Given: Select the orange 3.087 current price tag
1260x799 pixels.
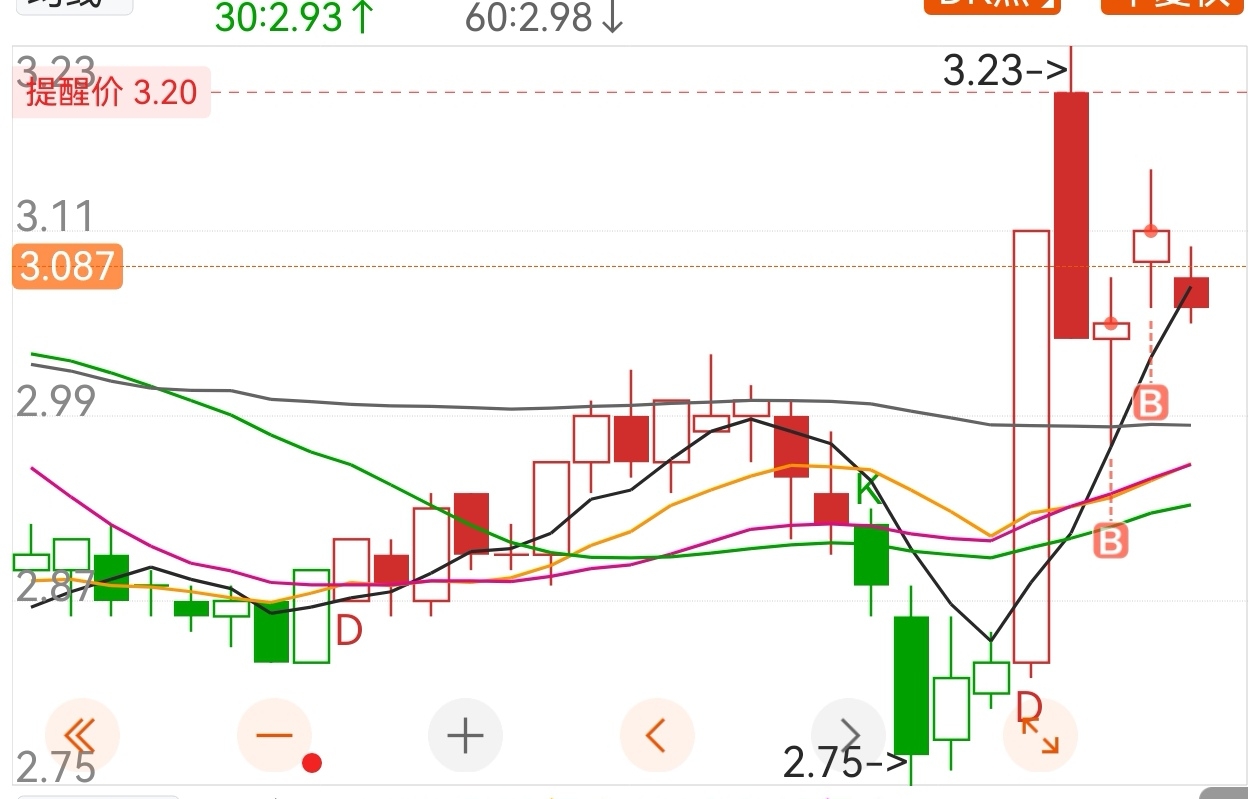Looking at the screenshot, I should pyautogui.click(x=68, y=267).
